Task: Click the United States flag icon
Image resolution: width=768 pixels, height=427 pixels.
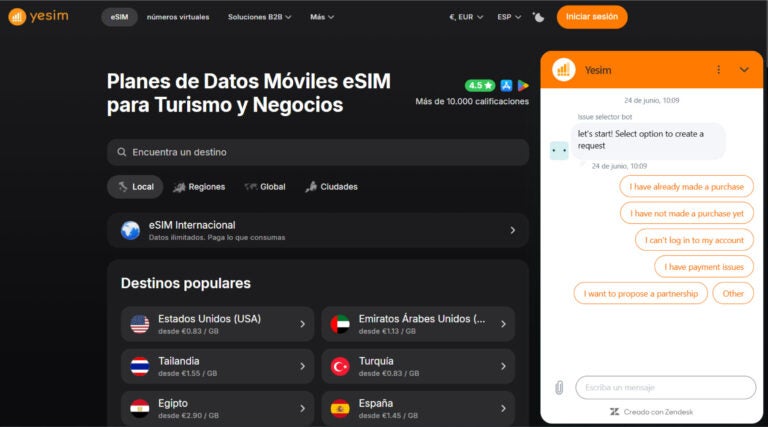Action: tap(140, 324)
